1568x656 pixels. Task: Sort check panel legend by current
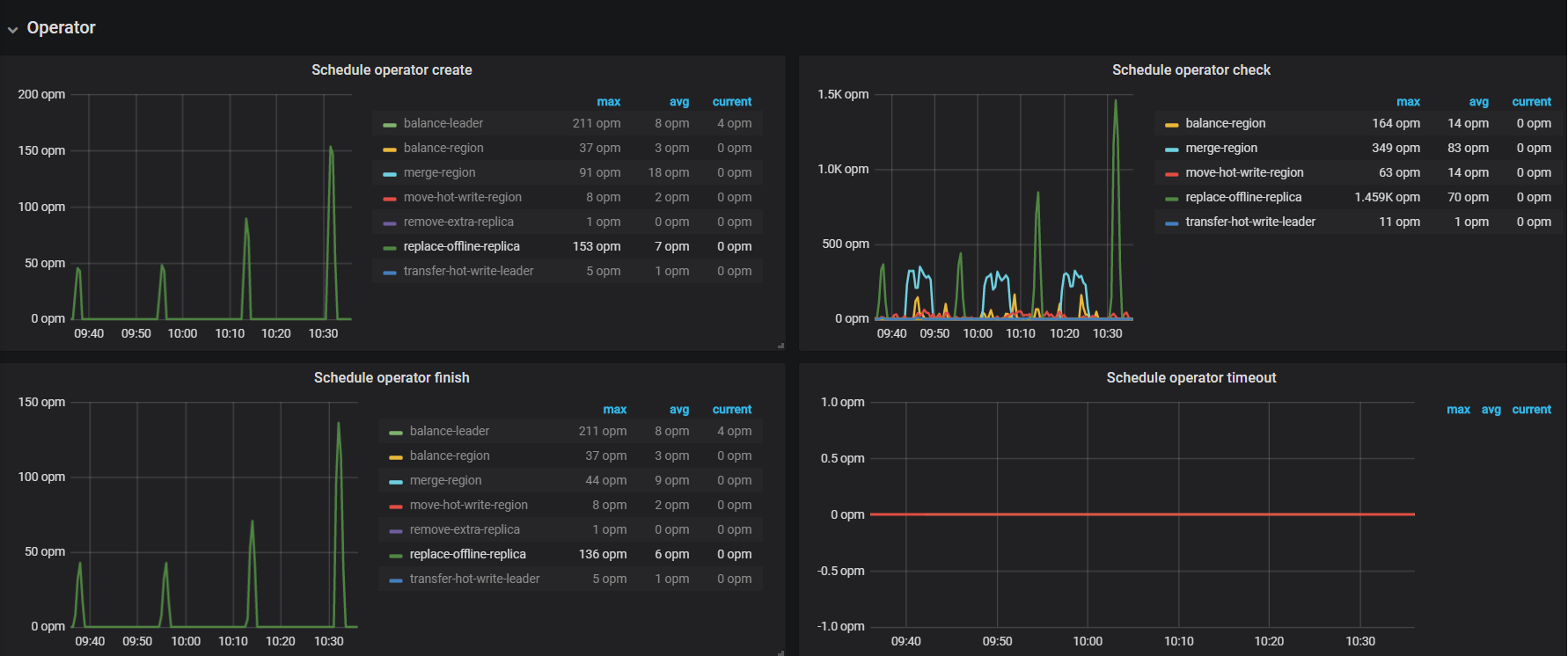1531,102
